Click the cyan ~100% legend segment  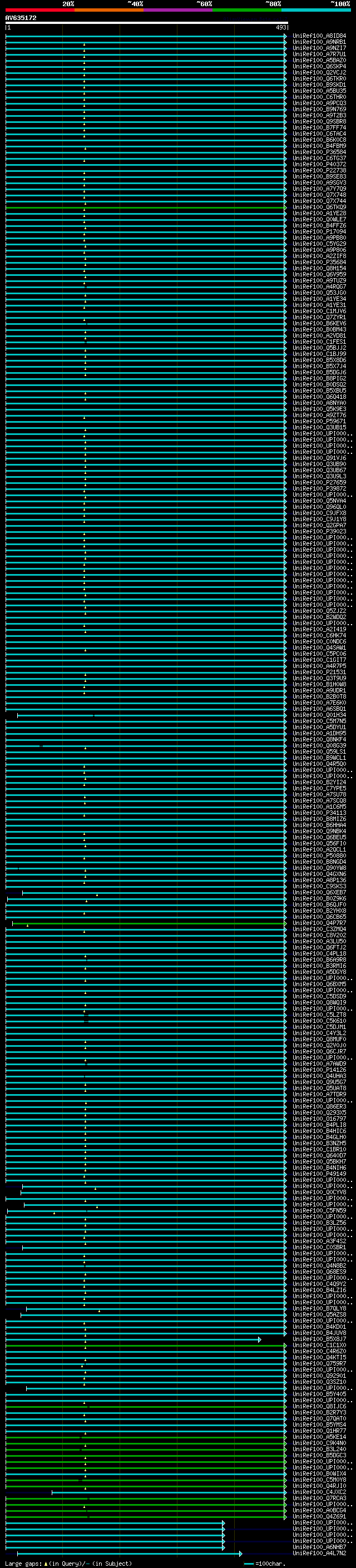(x=316, y=10)
